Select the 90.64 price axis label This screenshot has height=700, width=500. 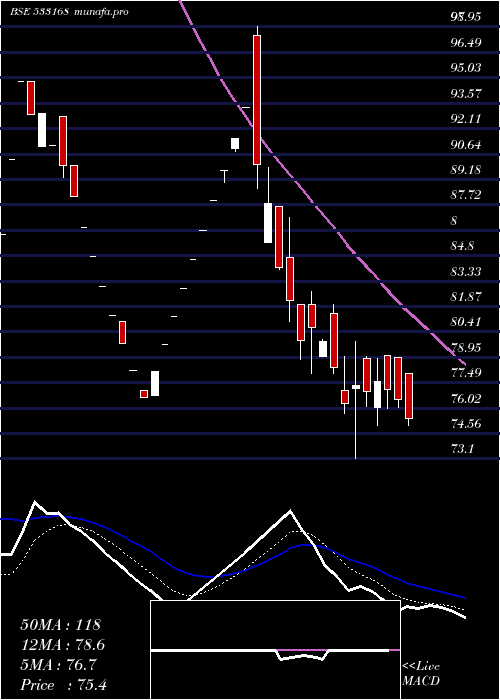(466, 145)
